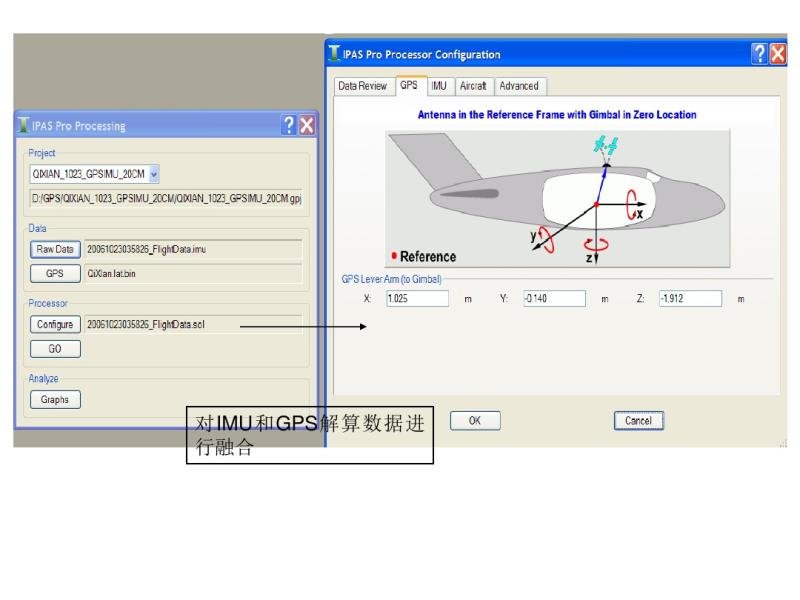Click the OK button in Processor Configuration
Screen dimensions: 800x600
pyautogui.click(x=475, y=421)
